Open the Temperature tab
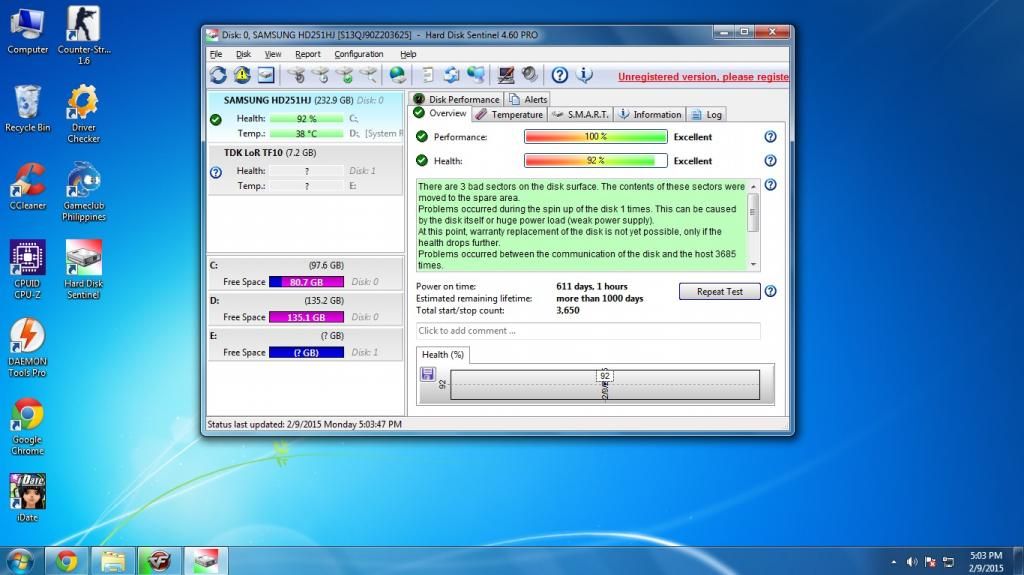Viewport: 1024px width, 575px height. 509,114
